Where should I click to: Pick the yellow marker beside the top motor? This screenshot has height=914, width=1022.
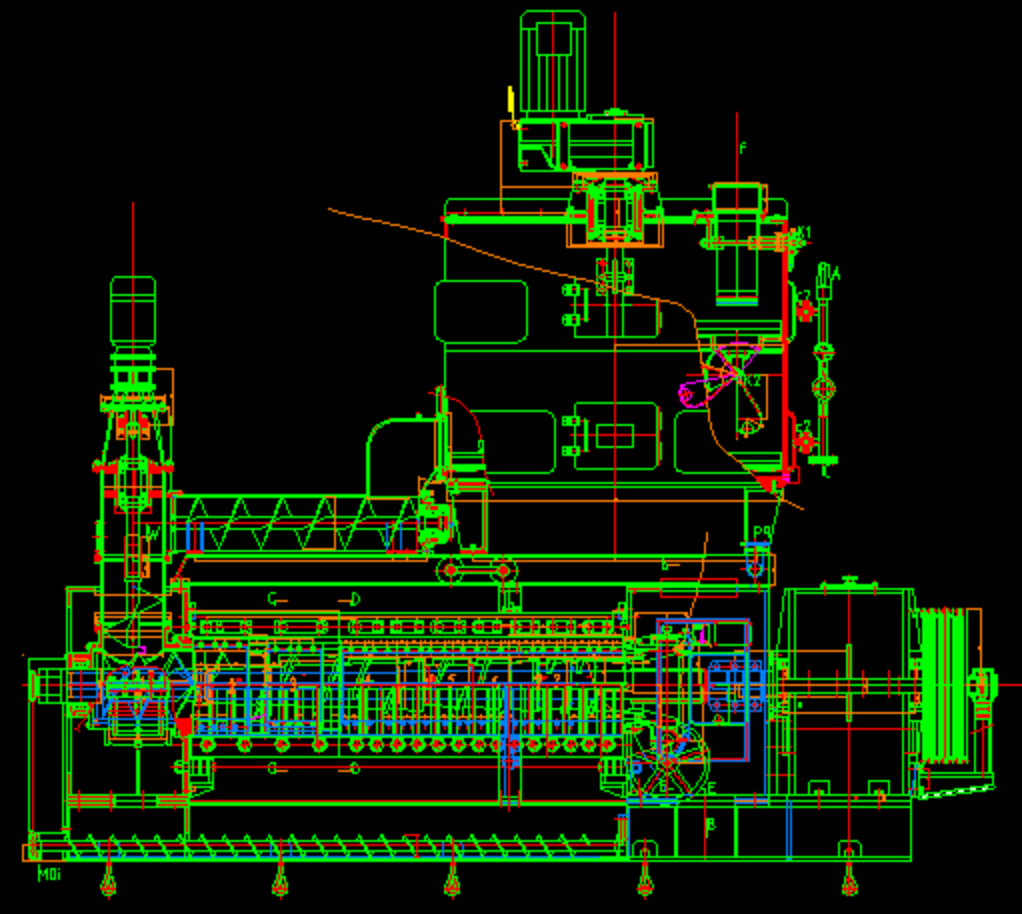(x=511, y=100)
